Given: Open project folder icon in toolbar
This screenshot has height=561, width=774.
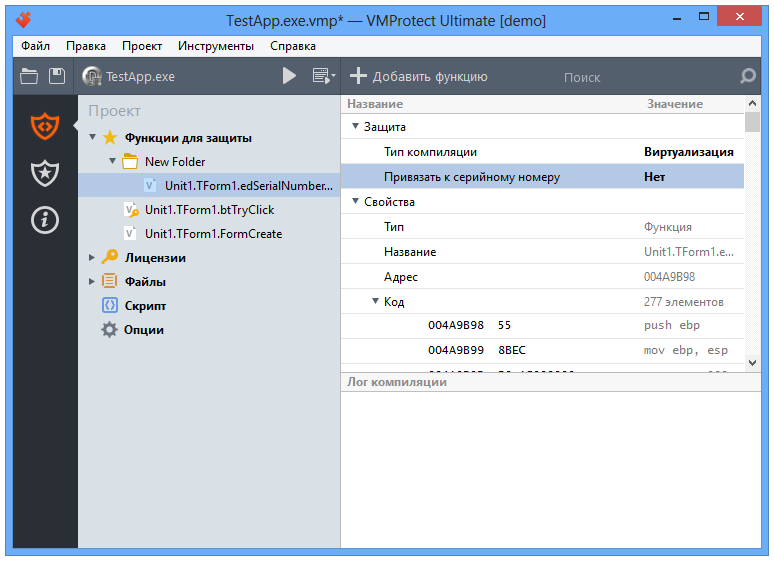Looking at the screenshot, I should (29, 77).
